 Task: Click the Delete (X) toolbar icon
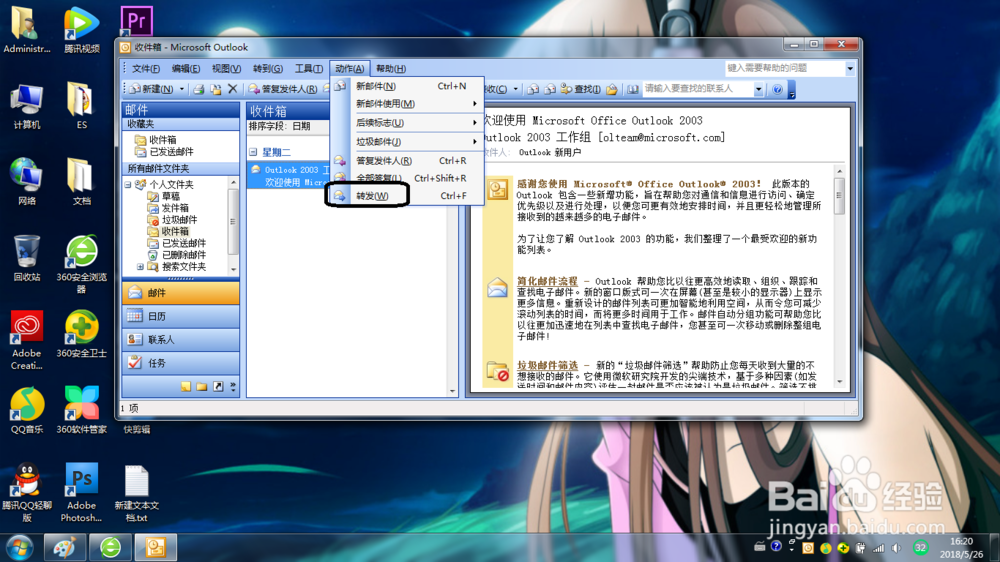coord(233,89)
